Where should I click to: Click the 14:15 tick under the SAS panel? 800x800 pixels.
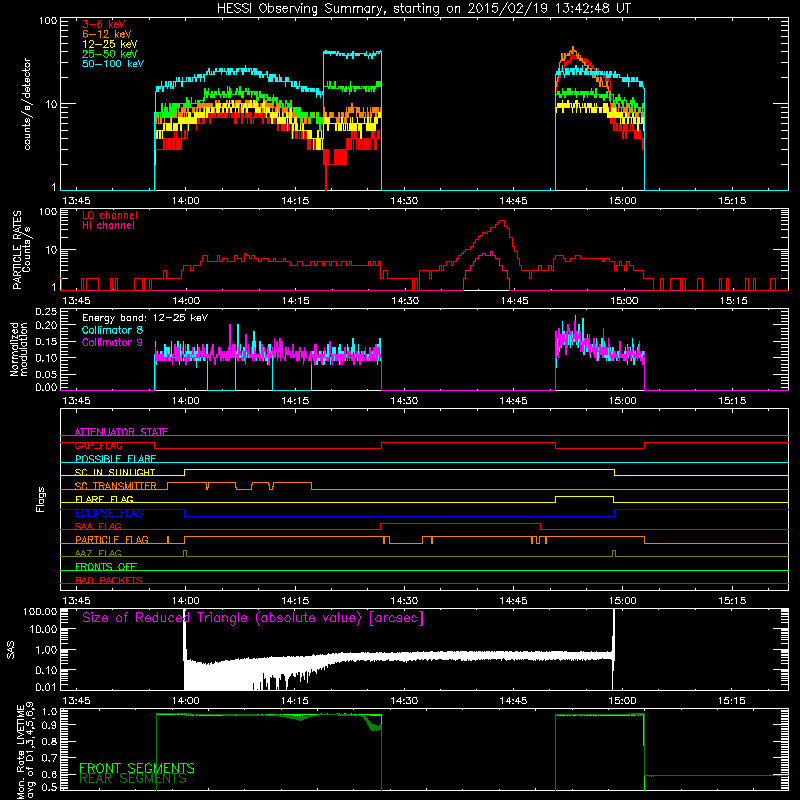[295, 701]
